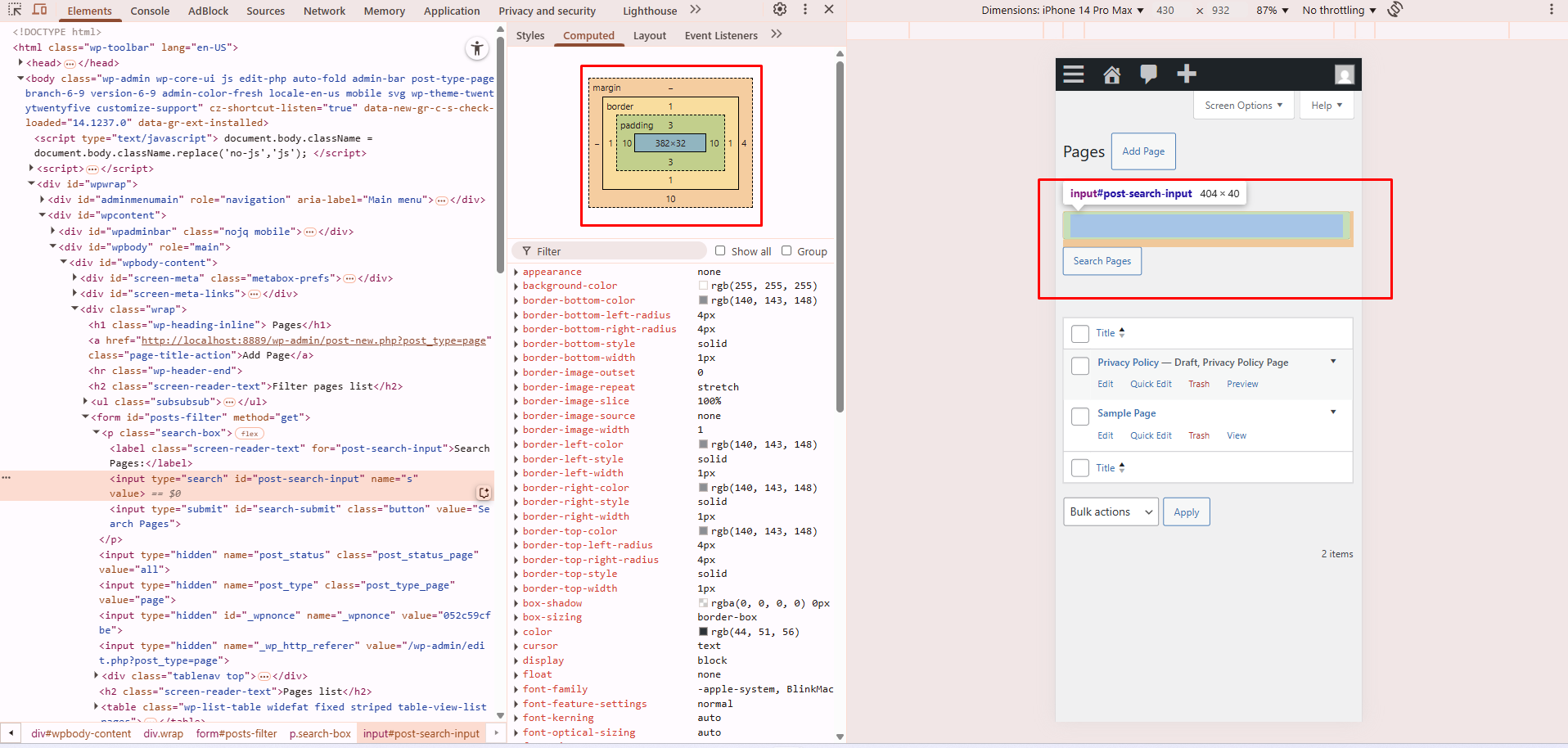The height and width of the screenshot is (748, 1568).
Task: Open the Application tab
Action: pyautogui.click(x=452, y=11)
